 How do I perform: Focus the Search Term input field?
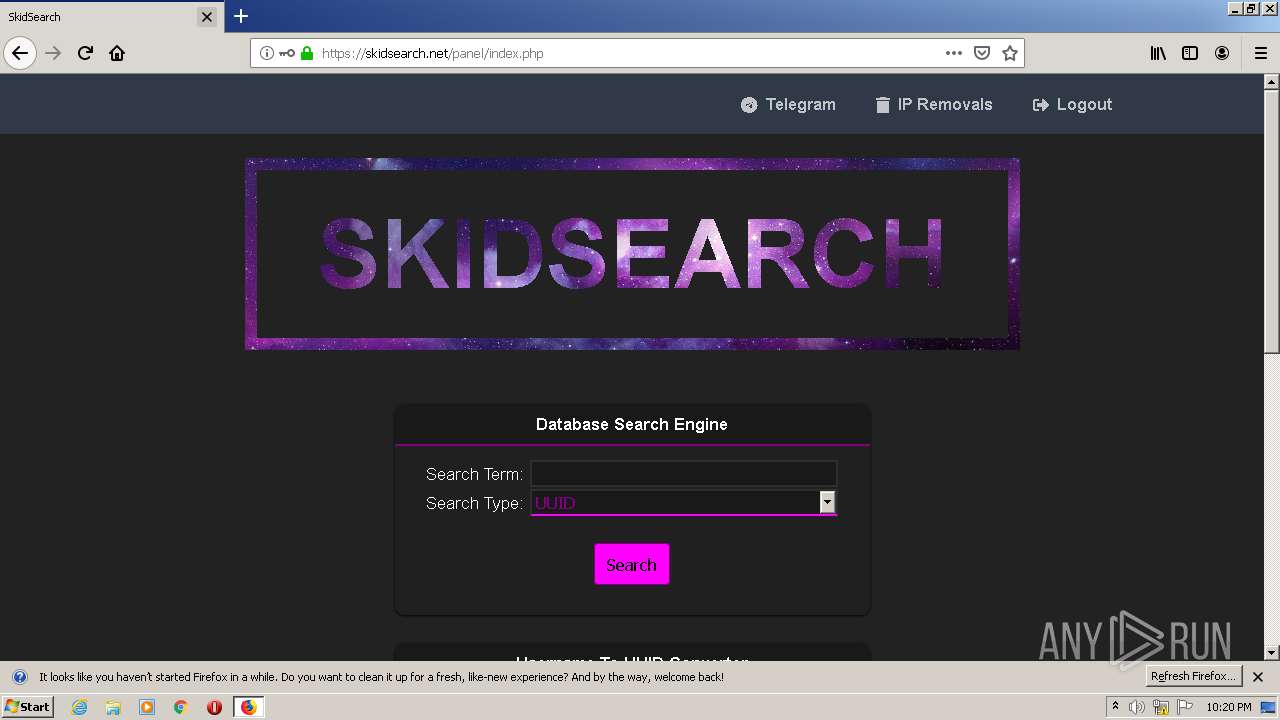point(683,474)
